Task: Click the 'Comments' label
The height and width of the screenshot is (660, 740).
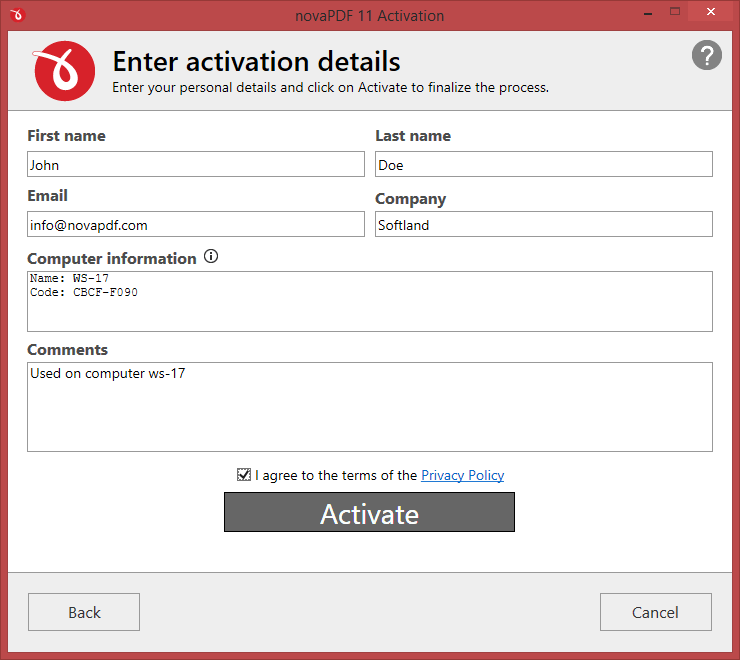Action: [67, 350]
